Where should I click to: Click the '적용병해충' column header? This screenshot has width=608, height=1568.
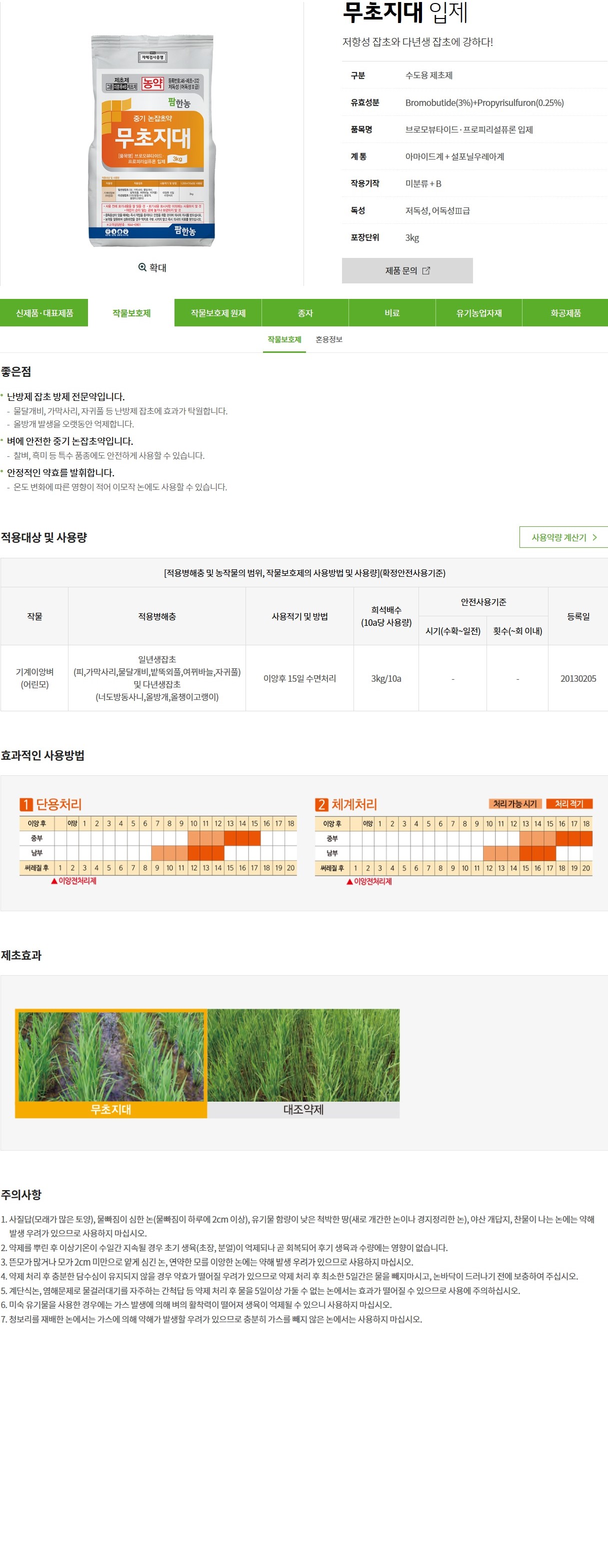(x=157, y=617)
